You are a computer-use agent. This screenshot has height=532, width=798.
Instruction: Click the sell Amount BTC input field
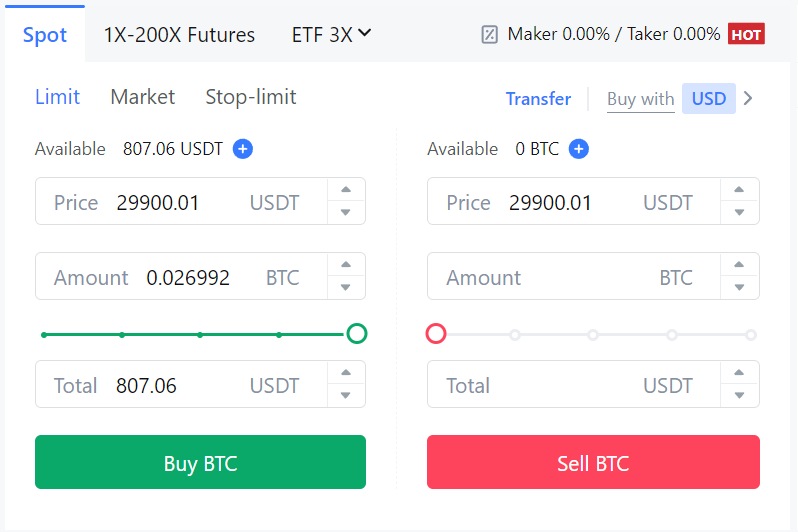[x=570, y=277]
